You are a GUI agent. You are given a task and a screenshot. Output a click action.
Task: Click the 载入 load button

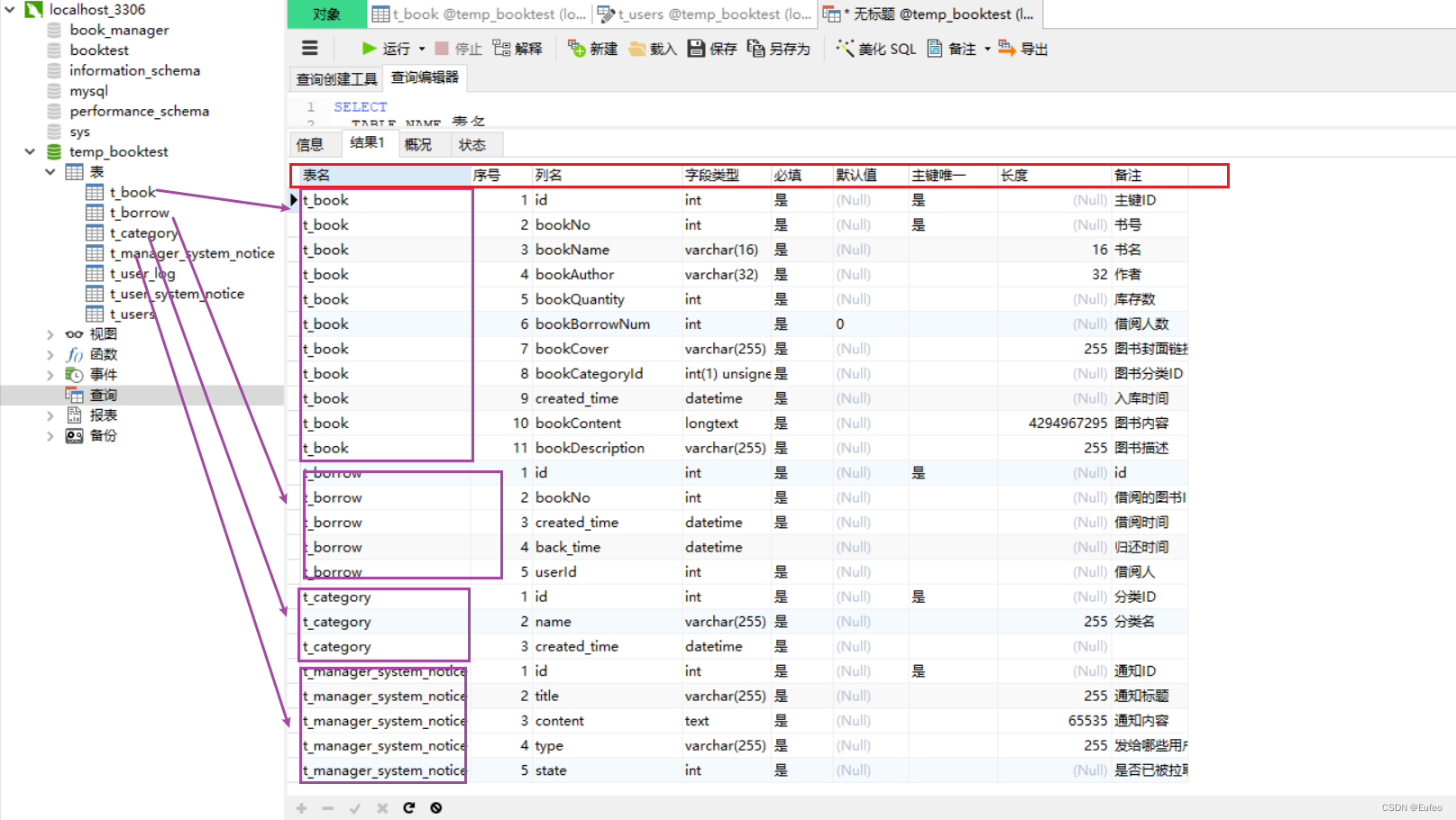coord(653,49)
